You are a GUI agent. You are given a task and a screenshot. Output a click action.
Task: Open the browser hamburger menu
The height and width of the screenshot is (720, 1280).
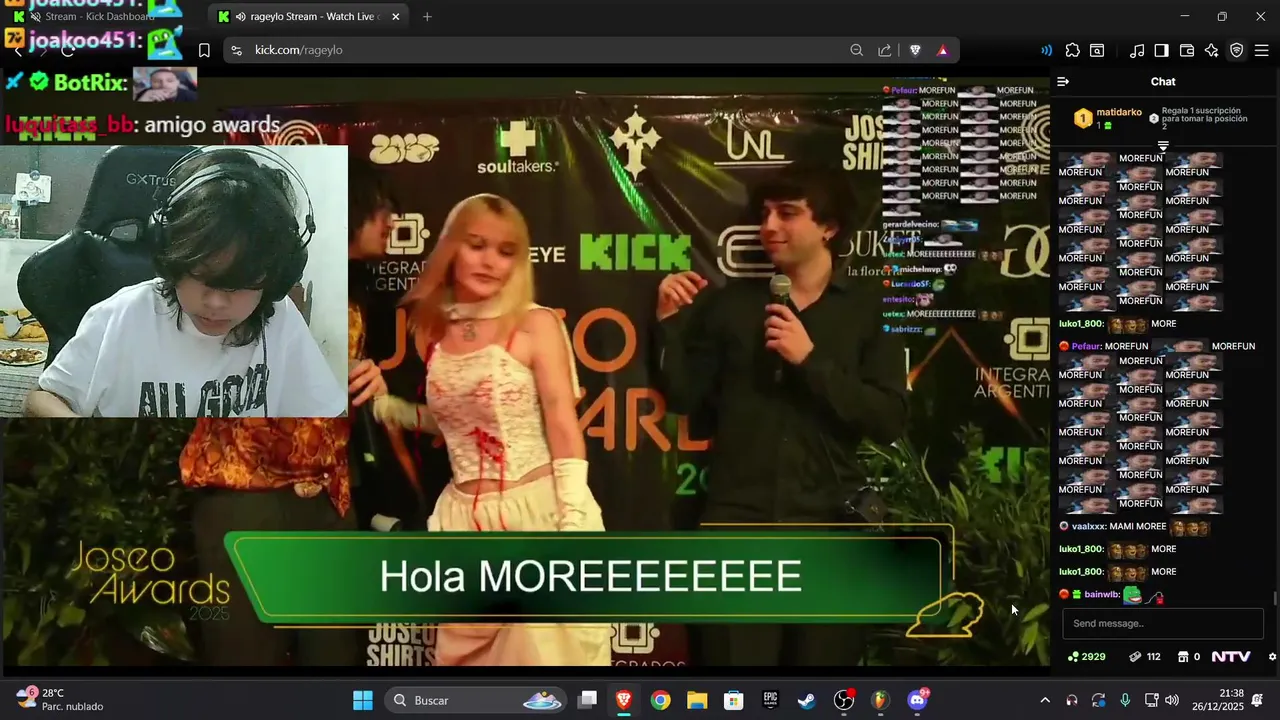(x=1261, y=50)
